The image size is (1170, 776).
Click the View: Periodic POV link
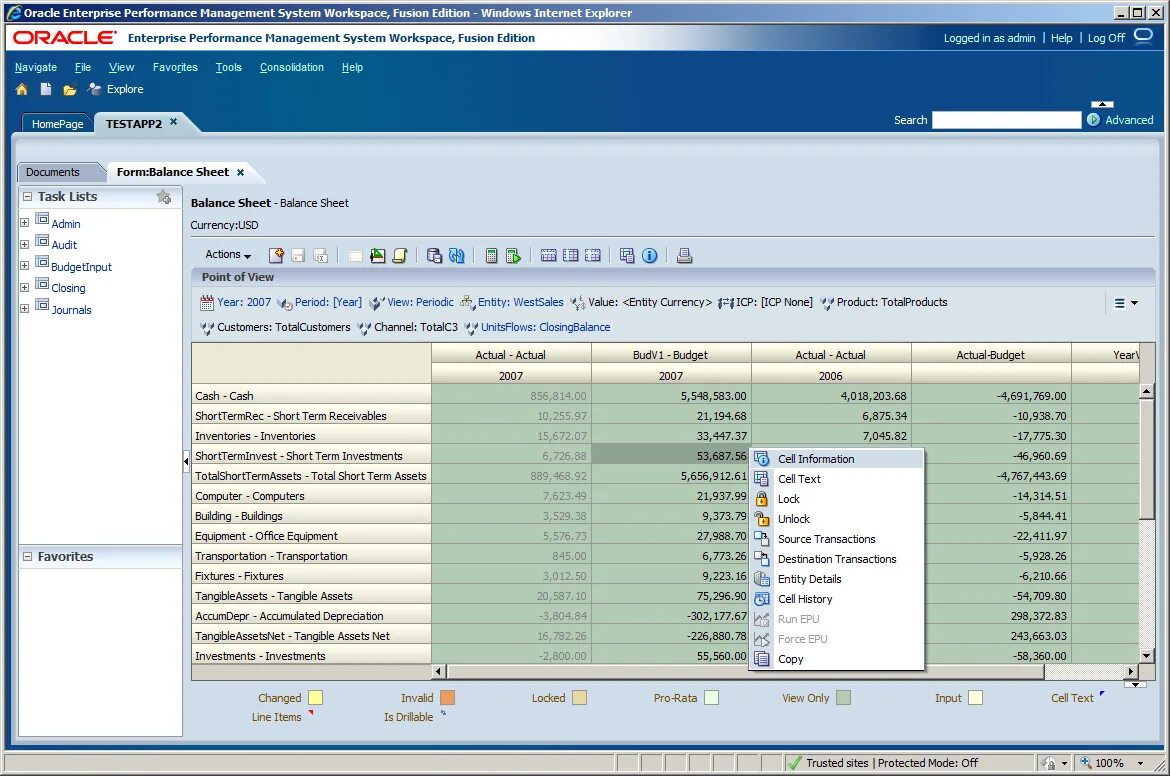420,302
